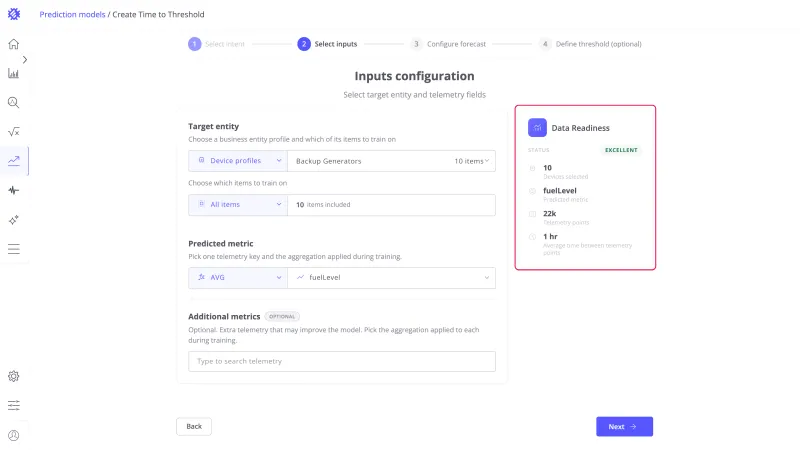Click the EXCELLENT status badge
The width and height of the screenshot is (800, 450).
(621, 150)
